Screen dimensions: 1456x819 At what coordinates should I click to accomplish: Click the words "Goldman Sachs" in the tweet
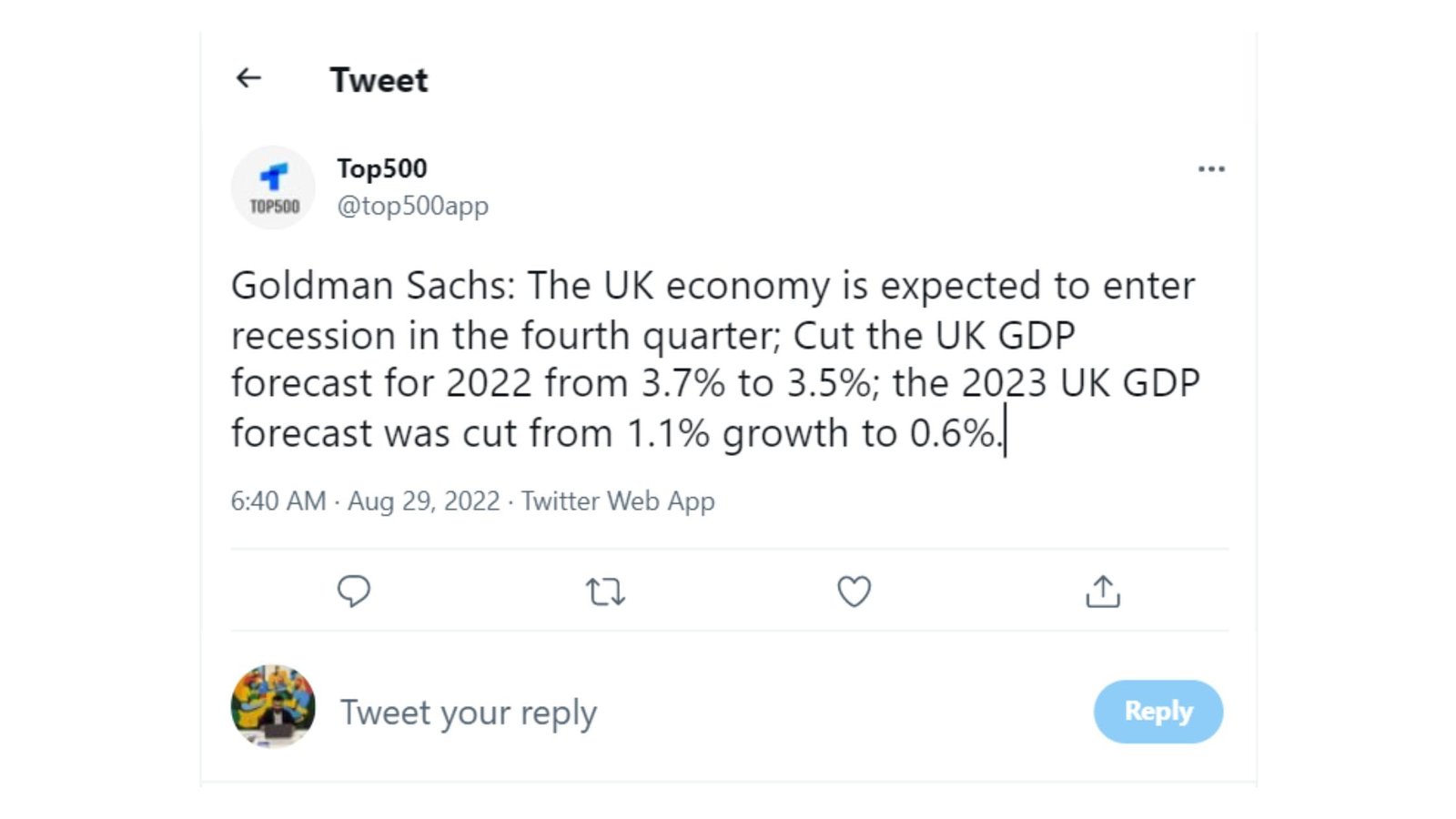[x=373, y=286]
